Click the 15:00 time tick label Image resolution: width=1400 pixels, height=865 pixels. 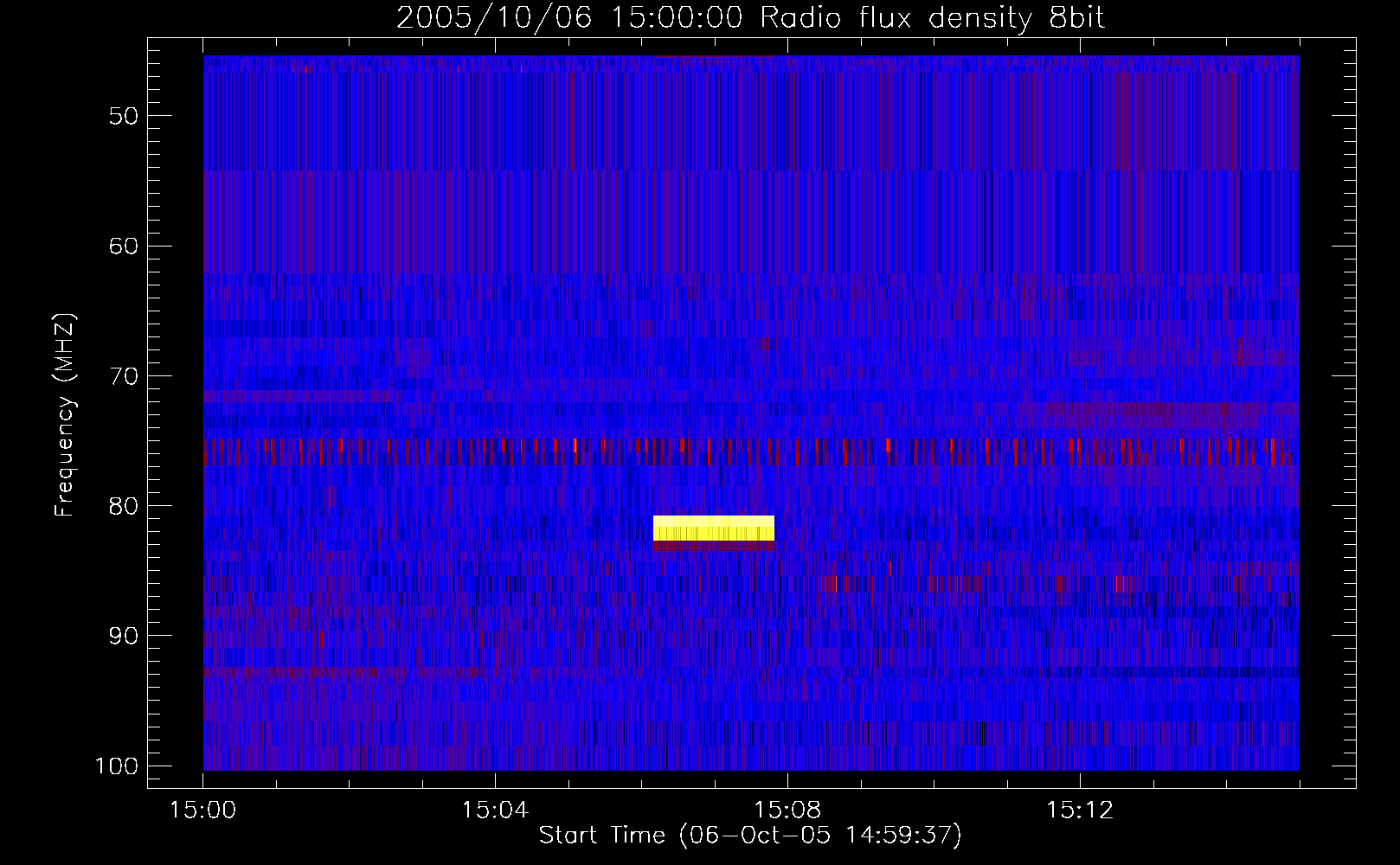pos(203,811)
